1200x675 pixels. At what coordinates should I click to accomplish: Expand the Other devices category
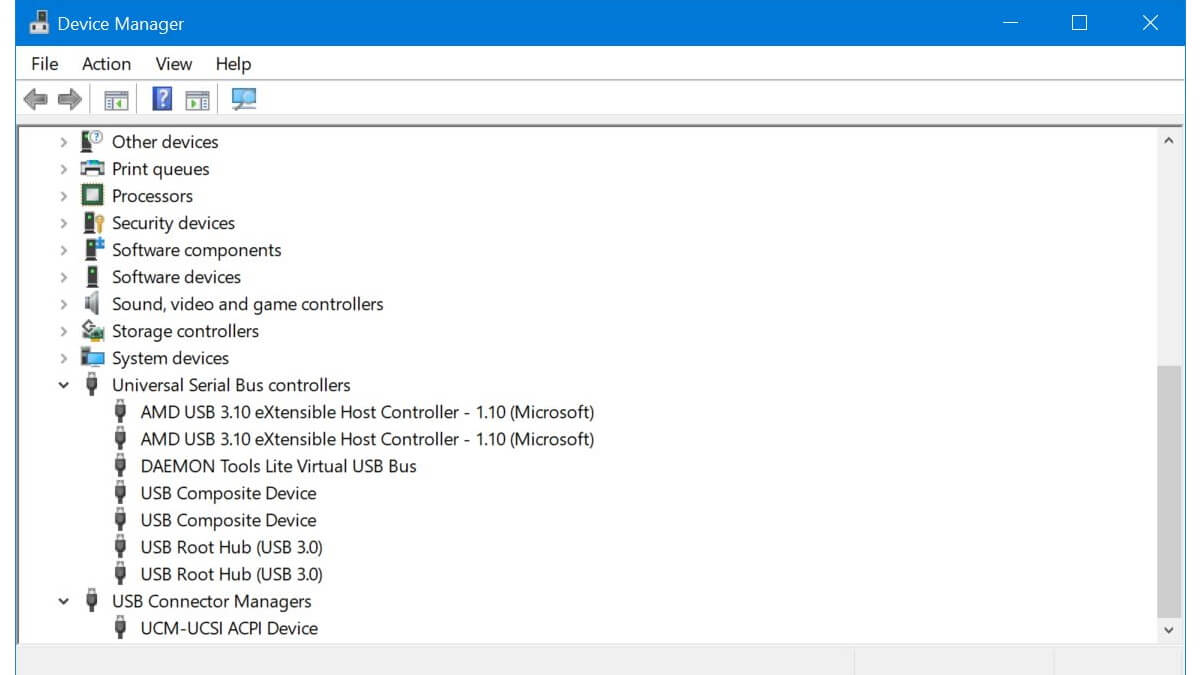[x=64, y=142]
